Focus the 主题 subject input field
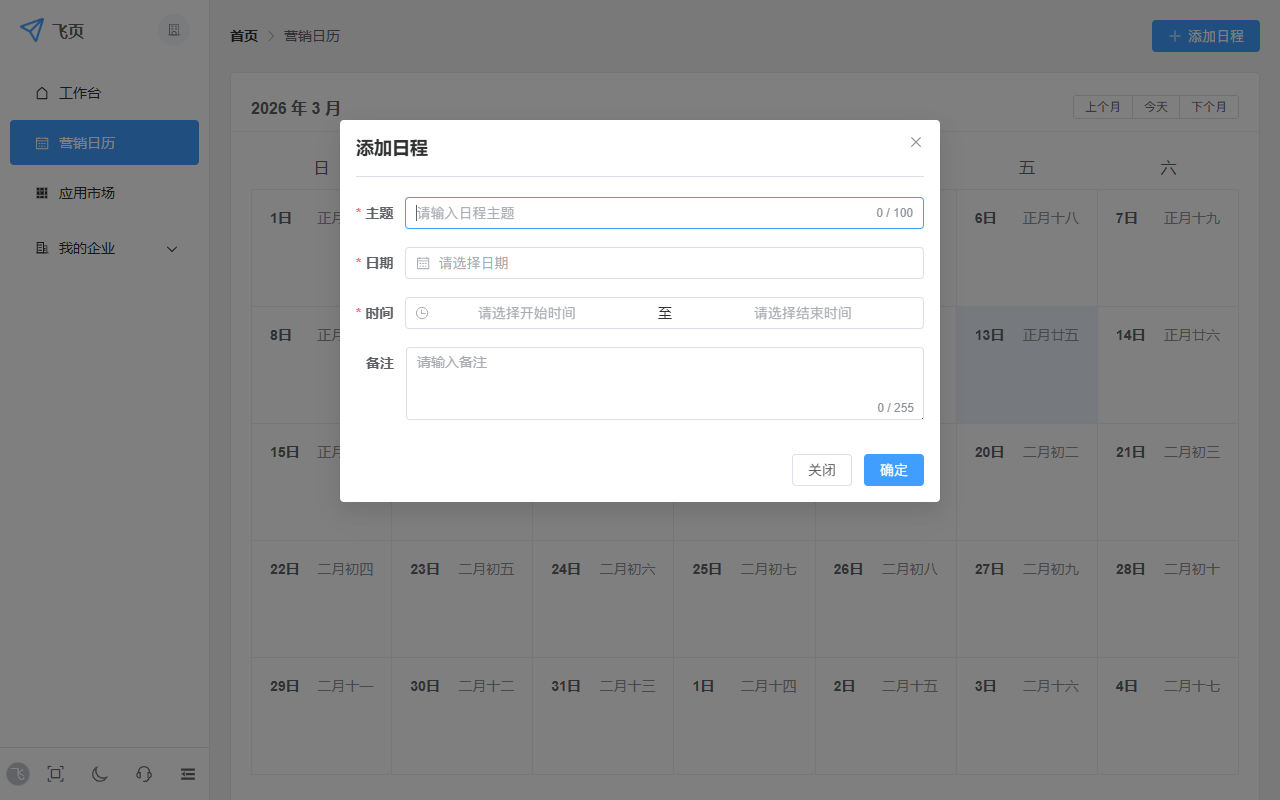The width and height of the screenshot is (1280, 800). tap(640, 213)
